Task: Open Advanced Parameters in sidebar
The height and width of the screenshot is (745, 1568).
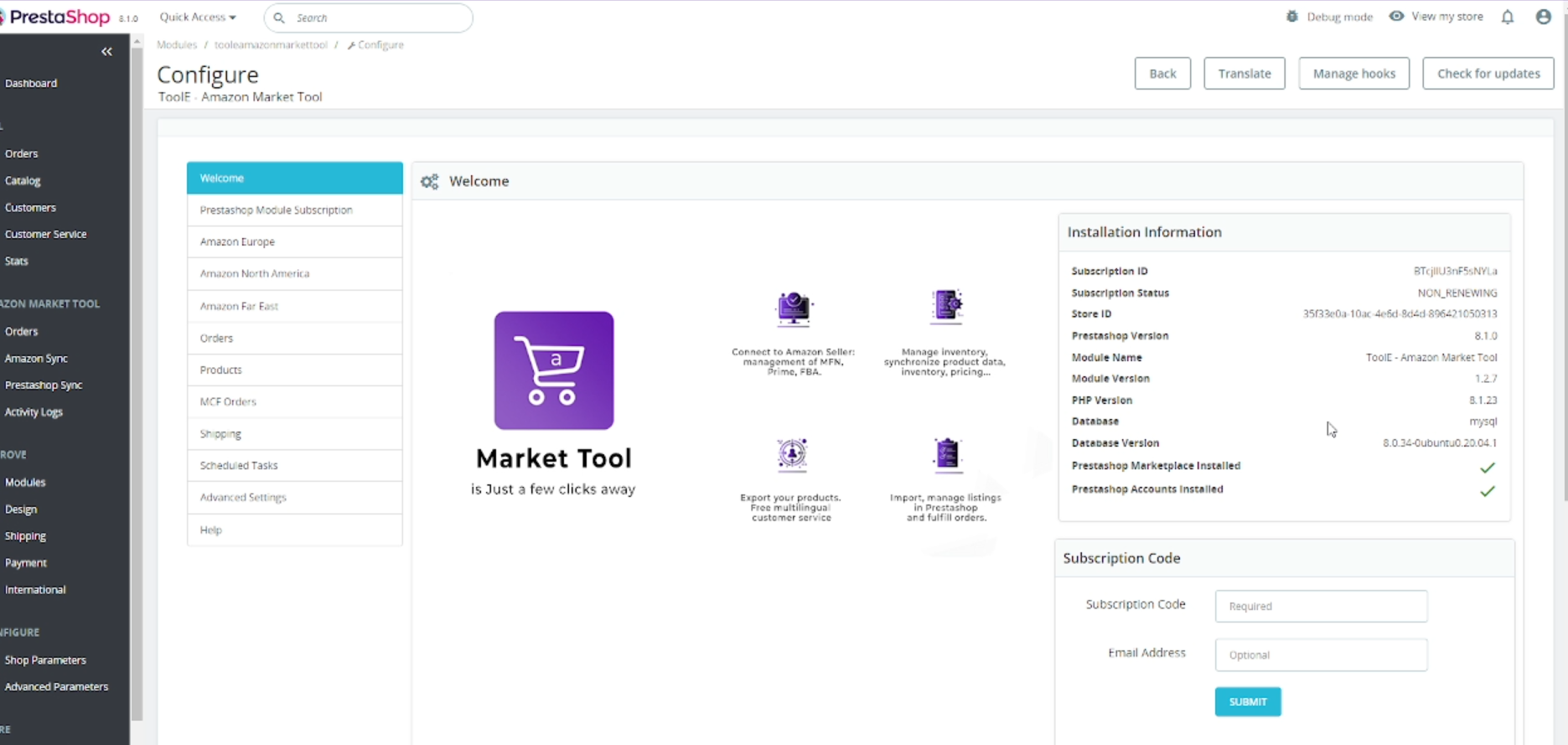Action: (x=56, y=687)
